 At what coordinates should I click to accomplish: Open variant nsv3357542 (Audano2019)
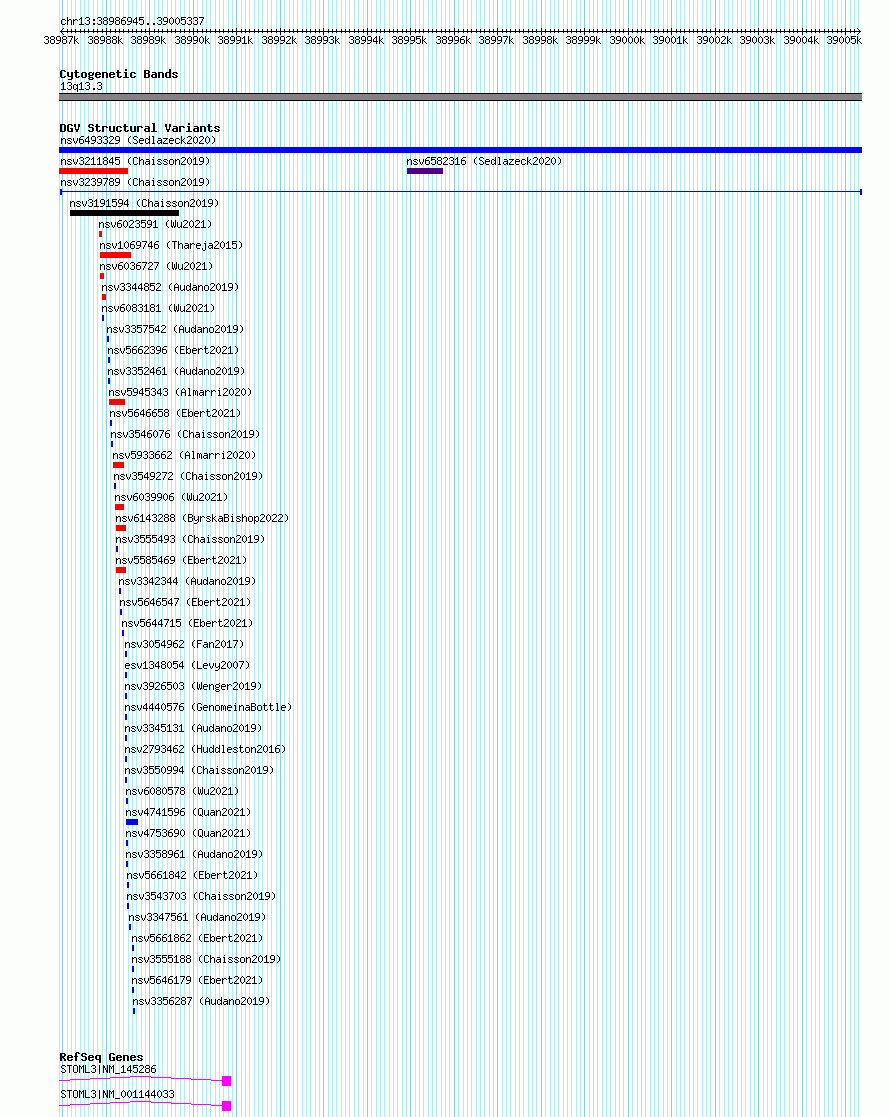175,330
